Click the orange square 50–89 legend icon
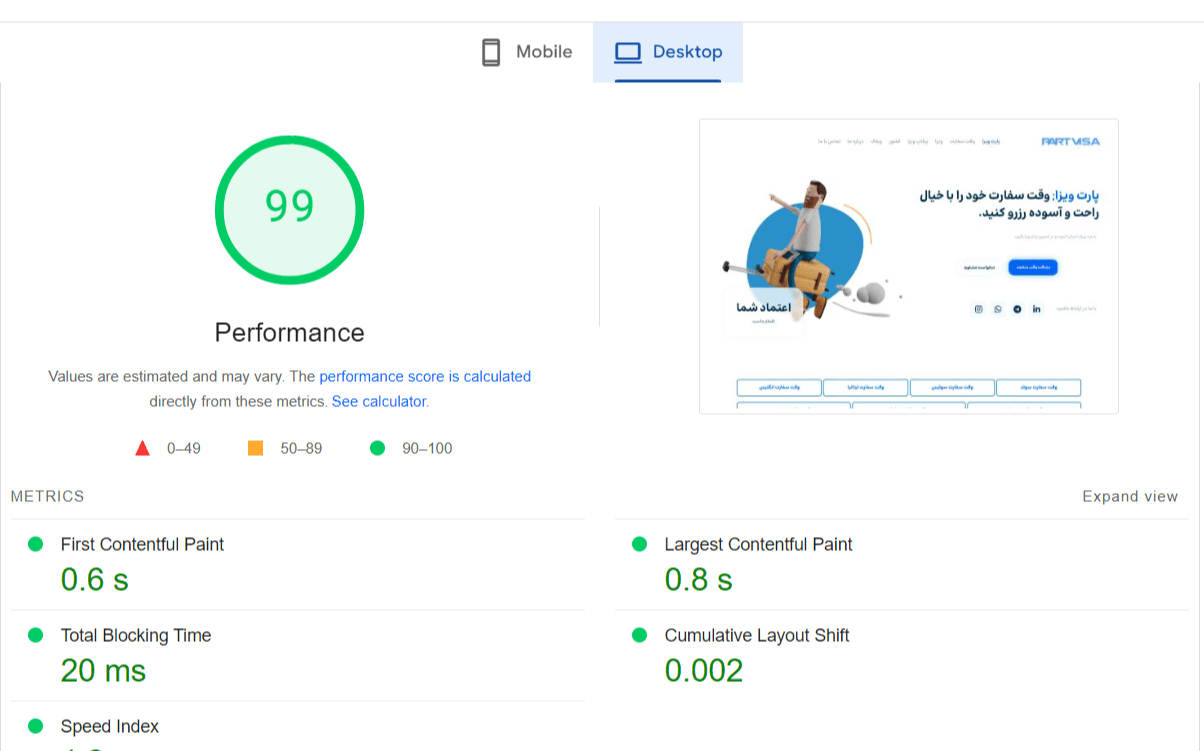The height and width of the screenshot is (751, 1204). [255, 449]
